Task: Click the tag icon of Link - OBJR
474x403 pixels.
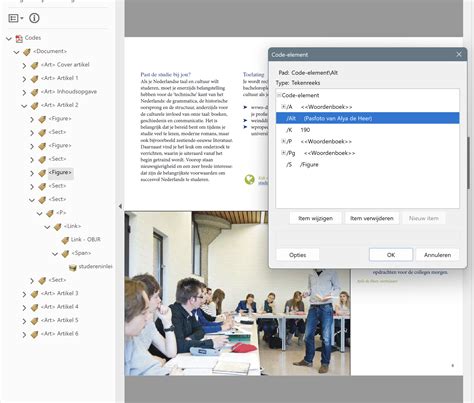Action: pos(65,240)
